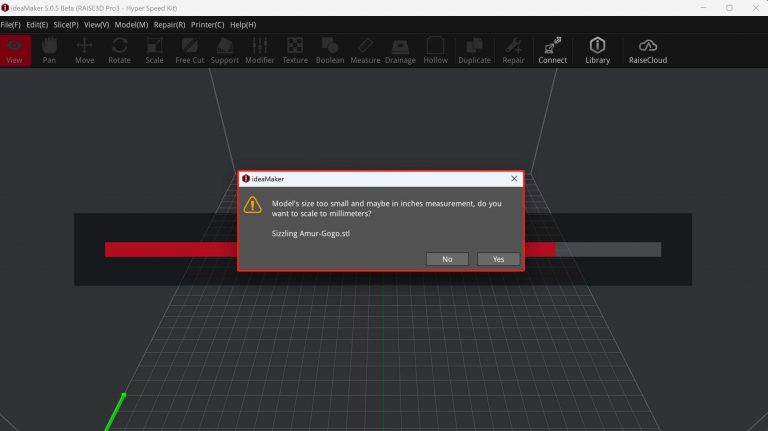Open the Printer(C) menu

pyautogui.click(x=208, y=24)
